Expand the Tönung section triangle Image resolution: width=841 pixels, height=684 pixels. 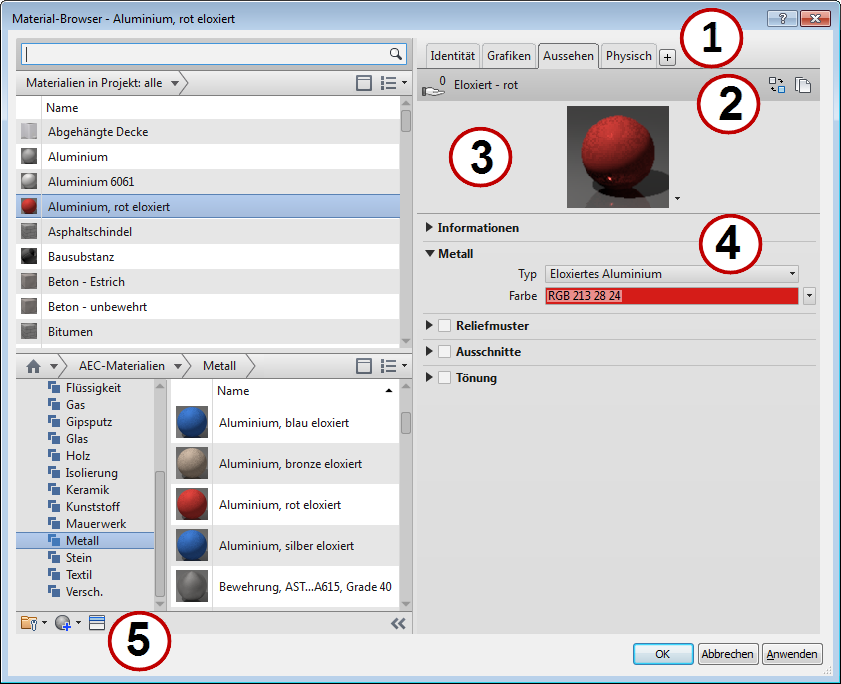point(429,377)
